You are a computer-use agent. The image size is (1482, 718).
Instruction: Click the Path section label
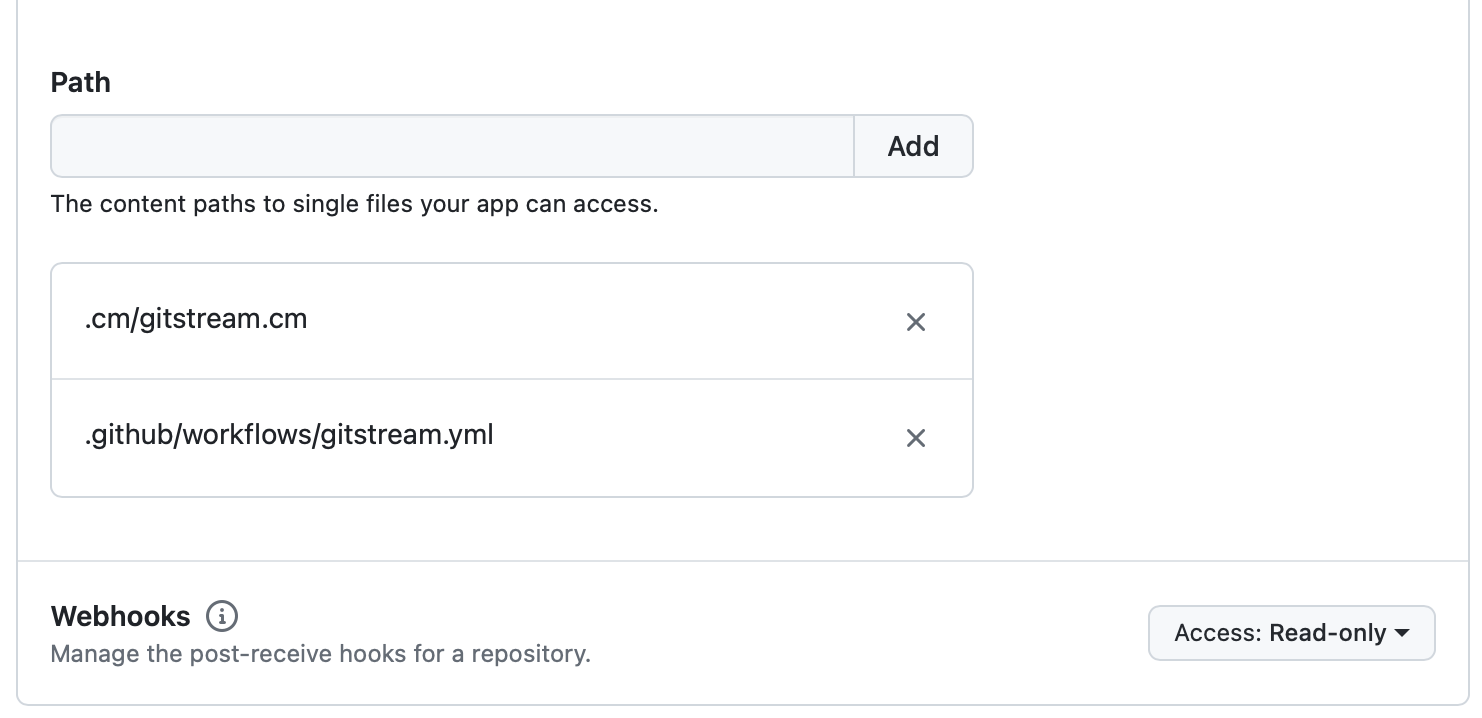pyautogui.click(x=80, y=82)
